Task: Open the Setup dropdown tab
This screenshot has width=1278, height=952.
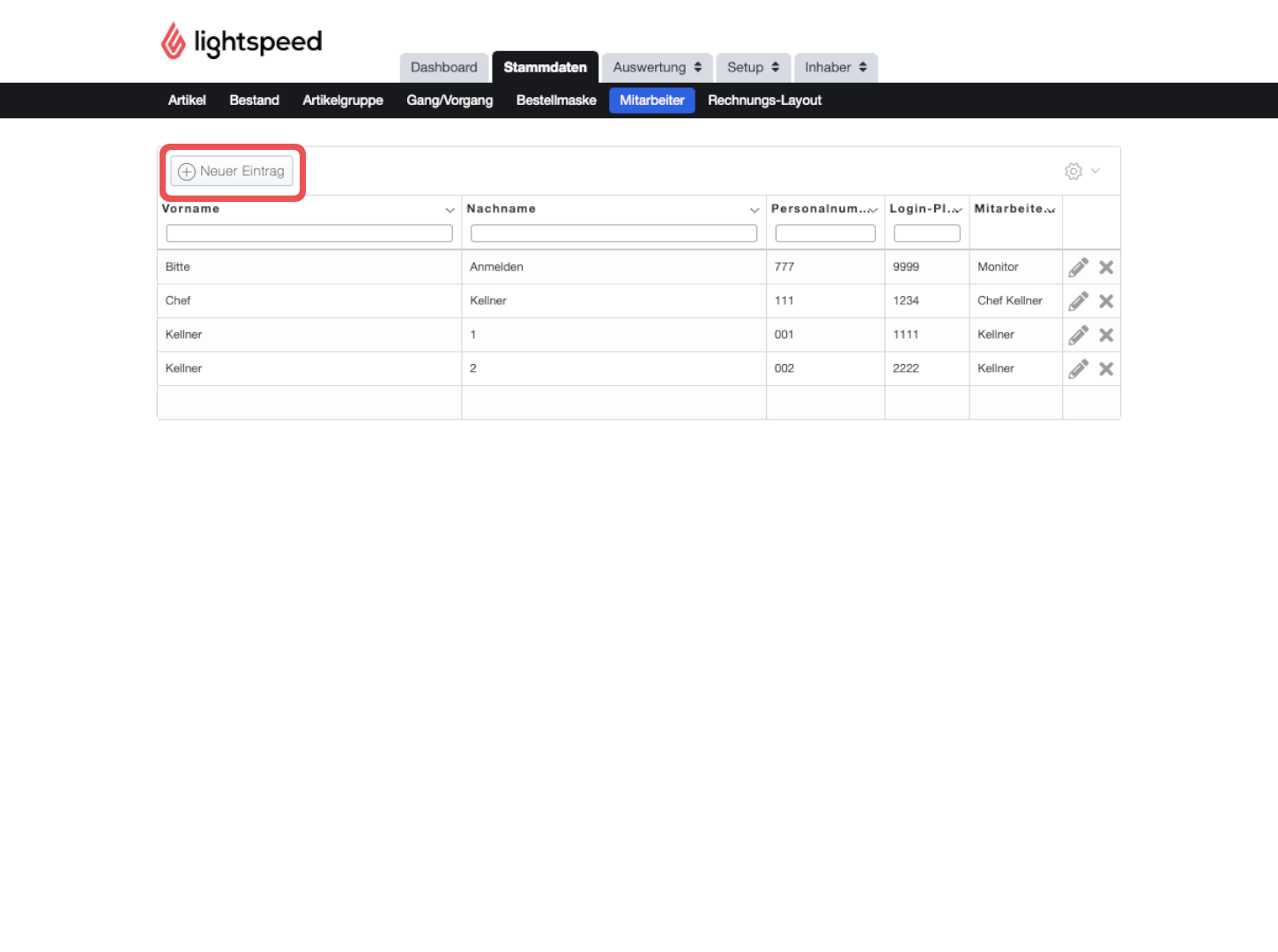Action: tap(754, 67)
